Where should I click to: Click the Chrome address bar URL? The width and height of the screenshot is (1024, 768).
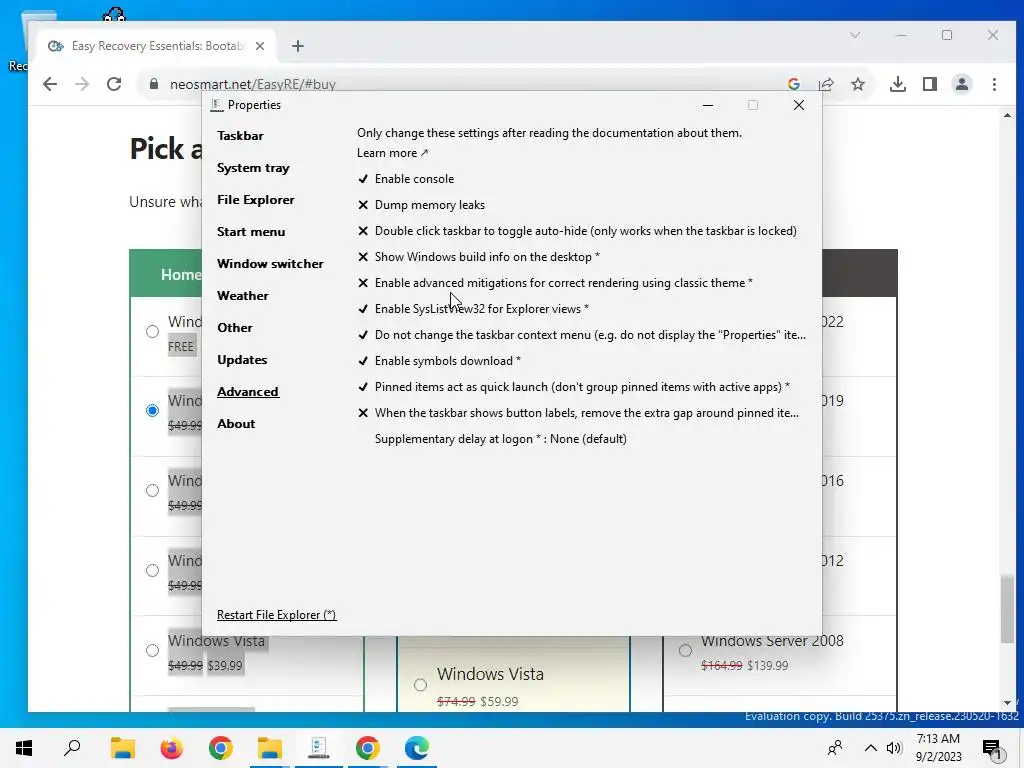(x=253, y=84)
